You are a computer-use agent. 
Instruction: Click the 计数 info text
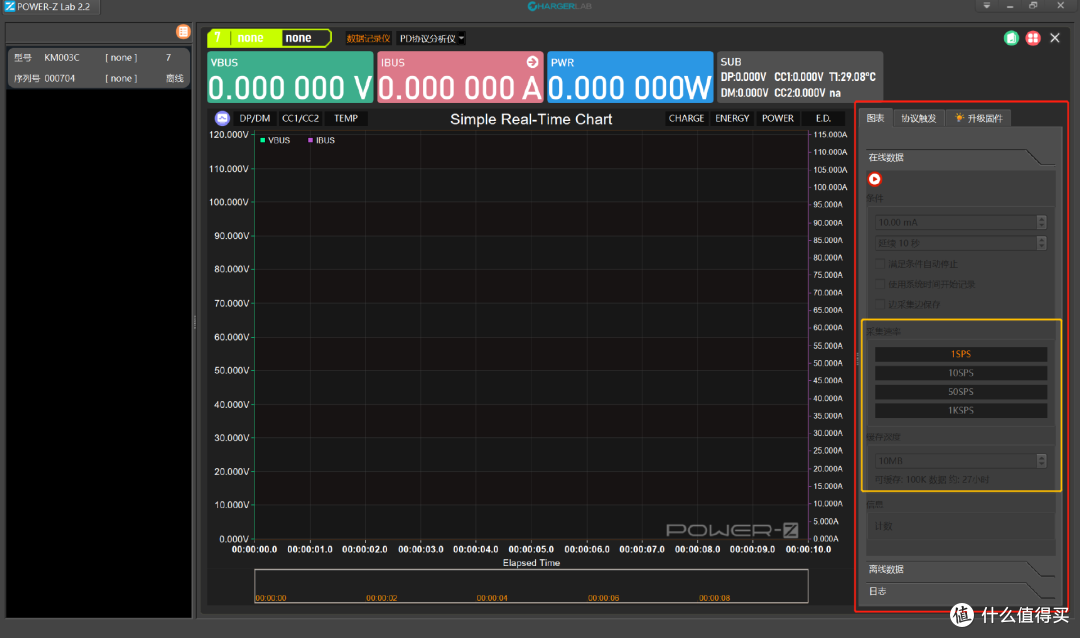pyautogui.click(x=884, y=526)
